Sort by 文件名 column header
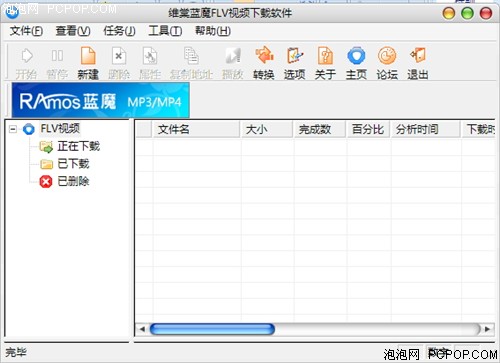 point(196,129)
